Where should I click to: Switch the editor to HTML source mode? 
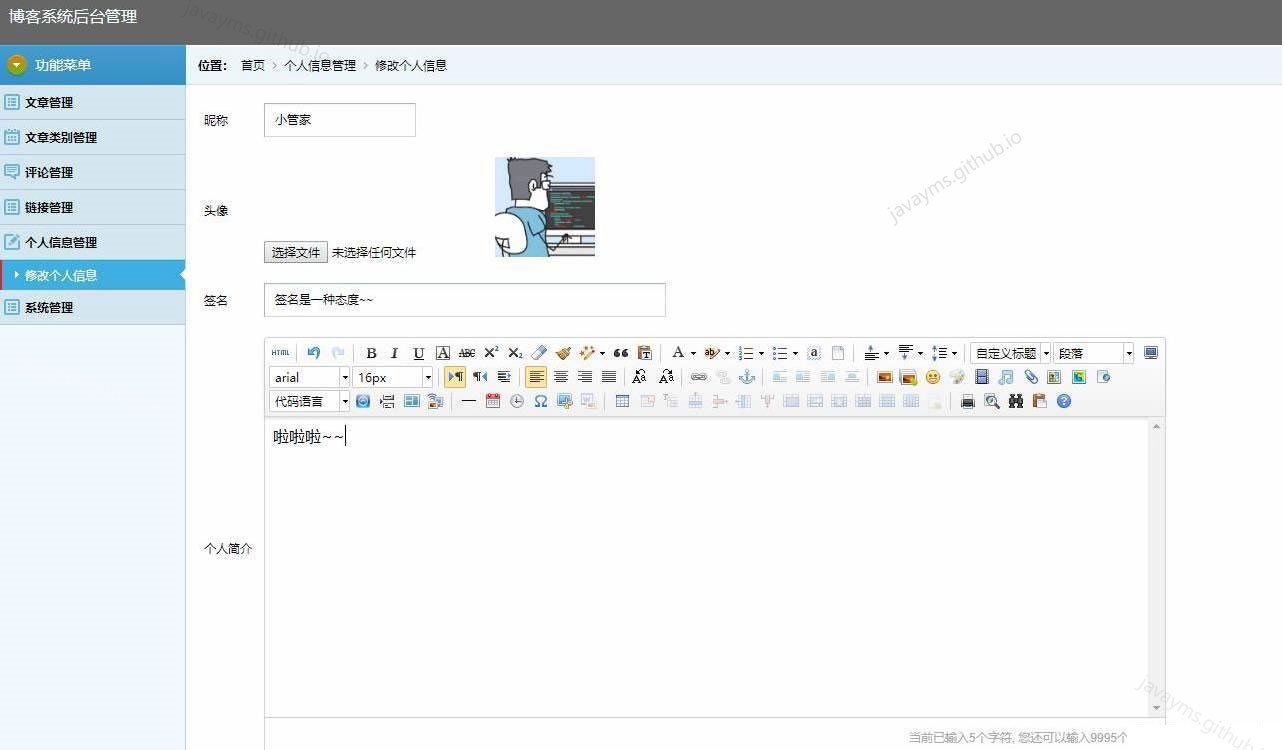pyautogui.click(x=281, y=352)
